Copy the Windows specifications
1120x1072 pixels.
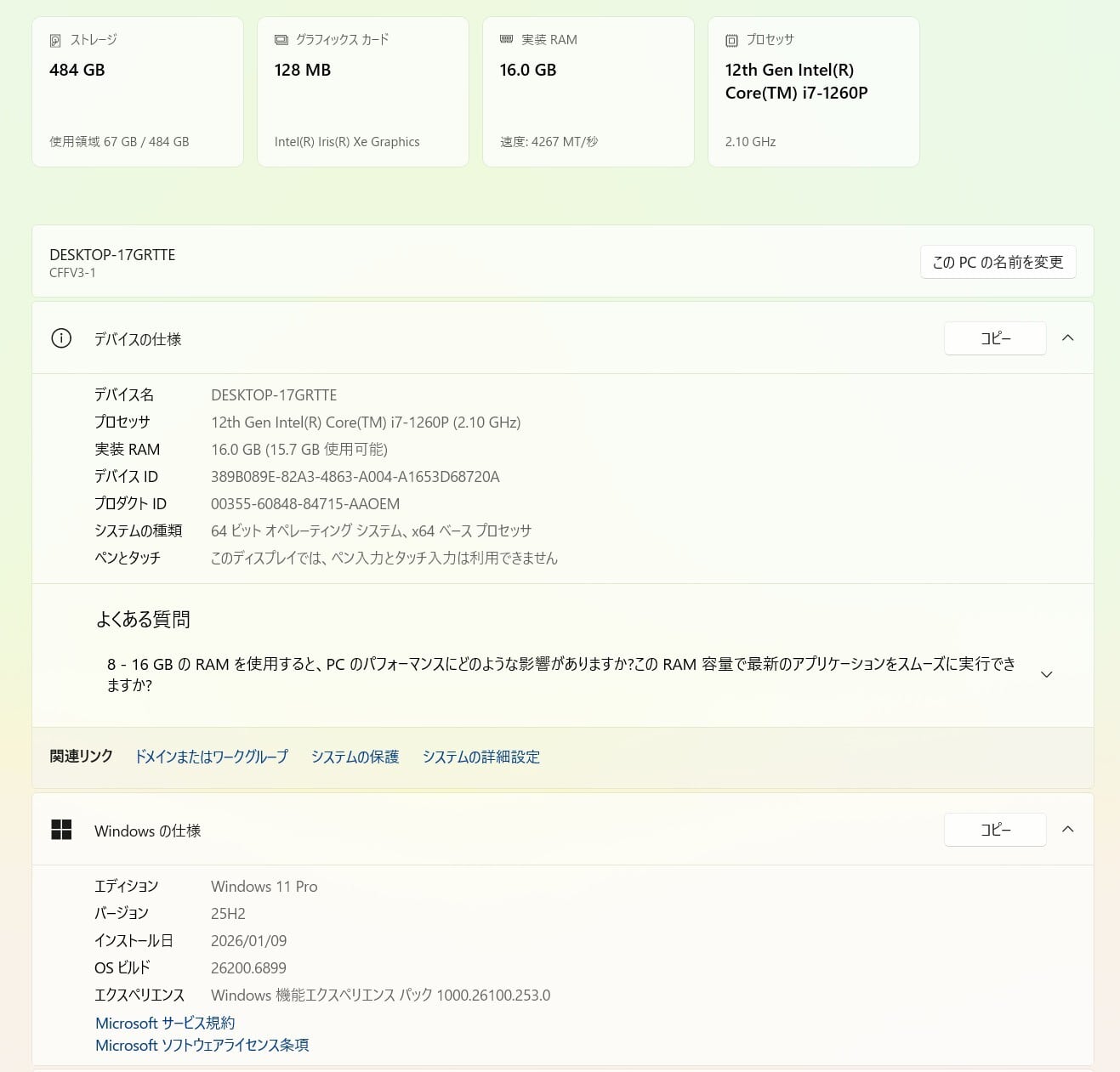click(995, 830)
